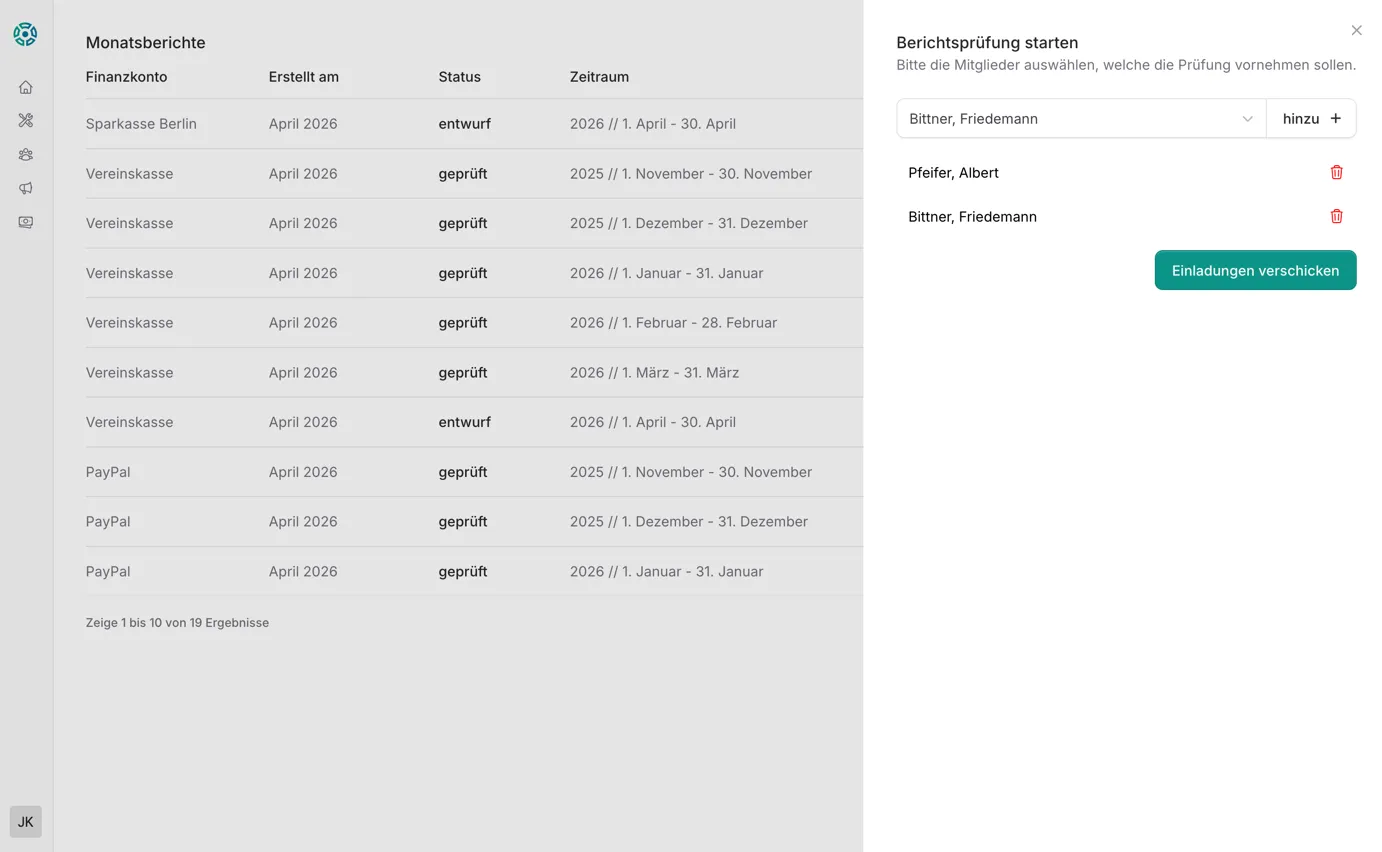The height and width of the screenshot is (852, 1382).
Task: Click the Status column header
Action: pyautogui.click(x=459, y=77)
